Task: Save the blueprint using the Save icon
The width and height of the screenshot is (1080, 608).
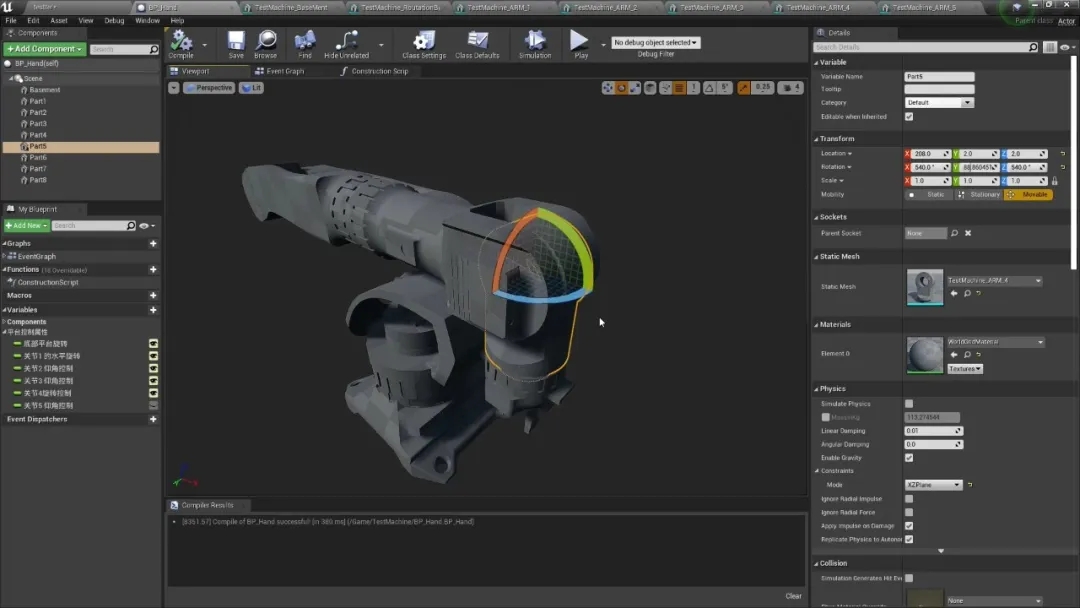Action: click(236, 41)
